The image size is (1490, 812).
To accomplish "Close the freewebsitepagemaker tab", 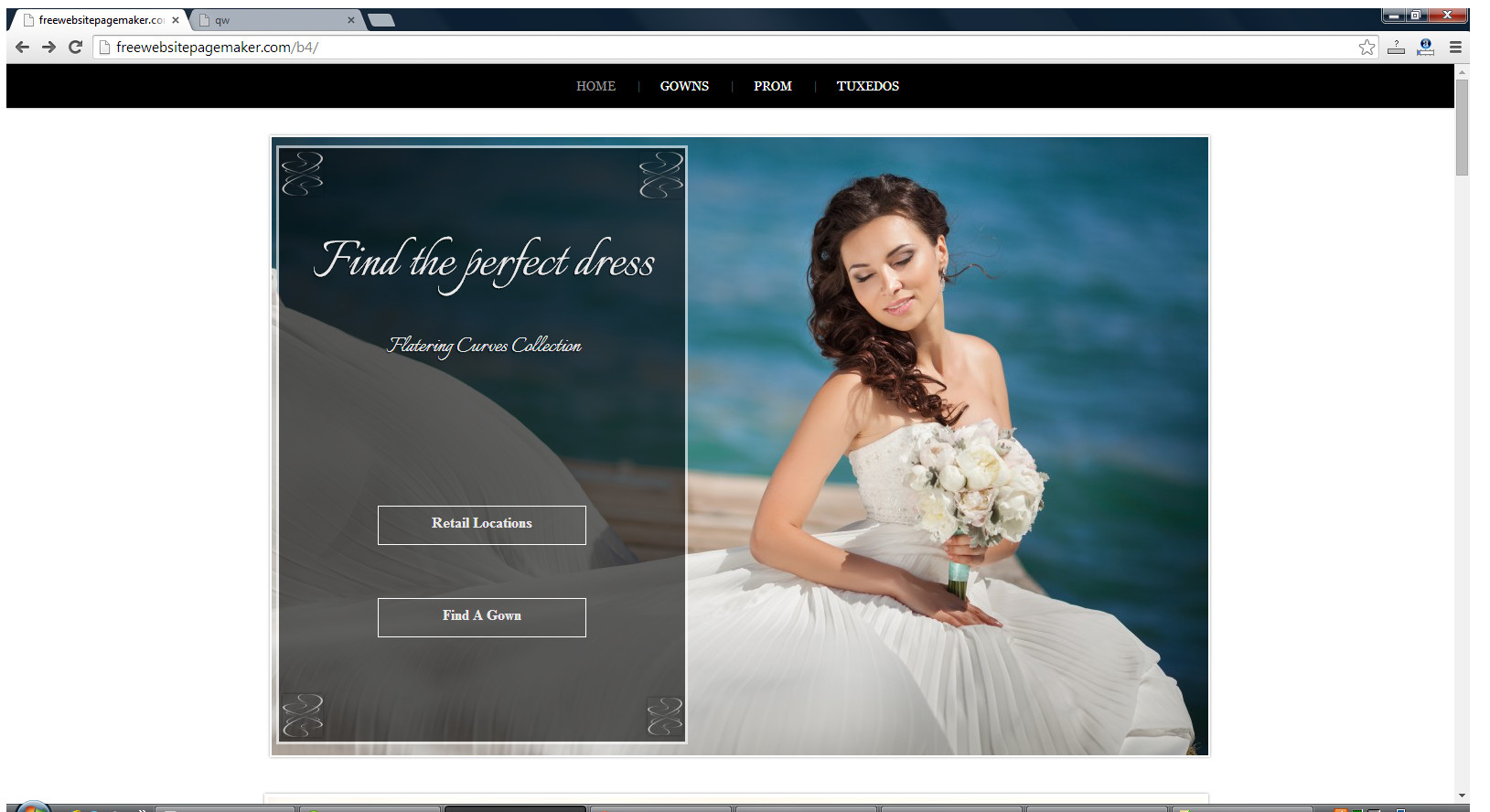I will tap(176, 20).
